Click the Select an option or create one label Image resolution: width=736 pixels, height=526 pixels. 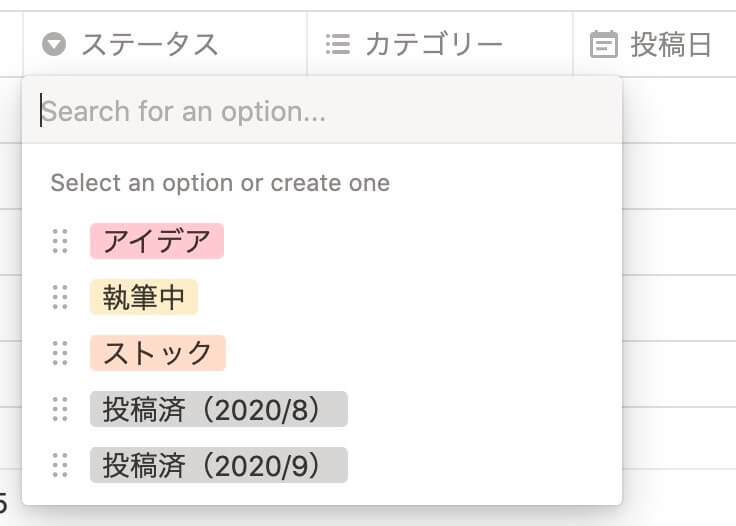pos(220,183)
